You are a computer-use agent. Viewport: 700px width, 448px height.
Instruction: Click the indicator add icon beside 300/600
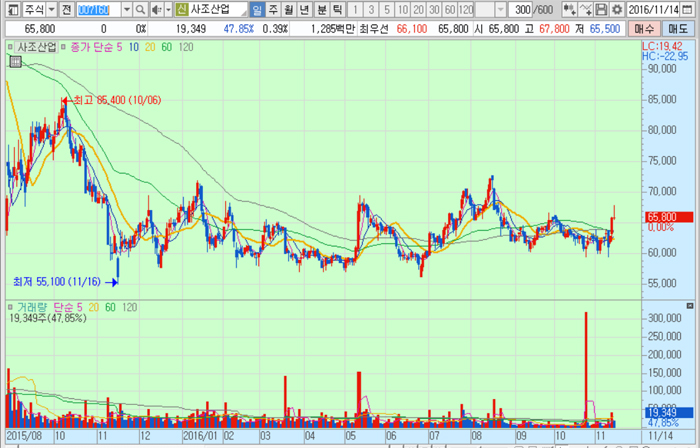(x=569, y=9)
